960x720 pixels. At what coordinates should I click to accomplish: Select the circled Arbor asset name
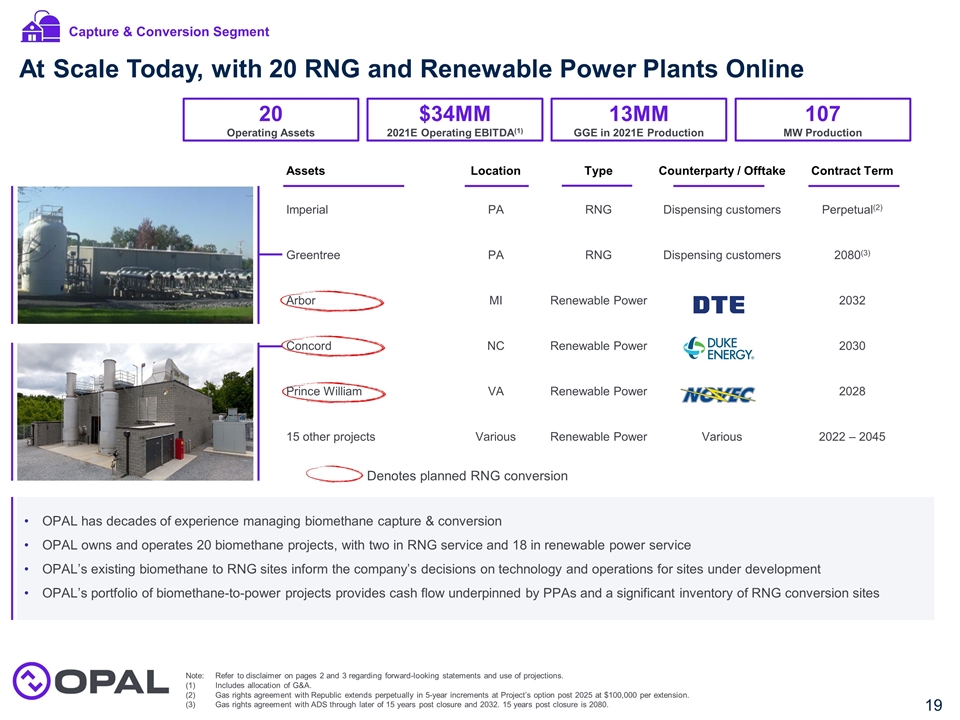point(301,300)
